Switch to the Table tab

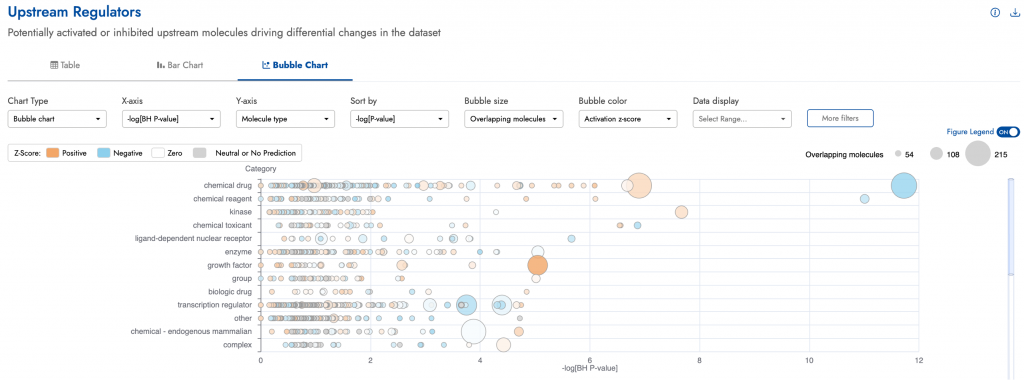click(65, 65)
